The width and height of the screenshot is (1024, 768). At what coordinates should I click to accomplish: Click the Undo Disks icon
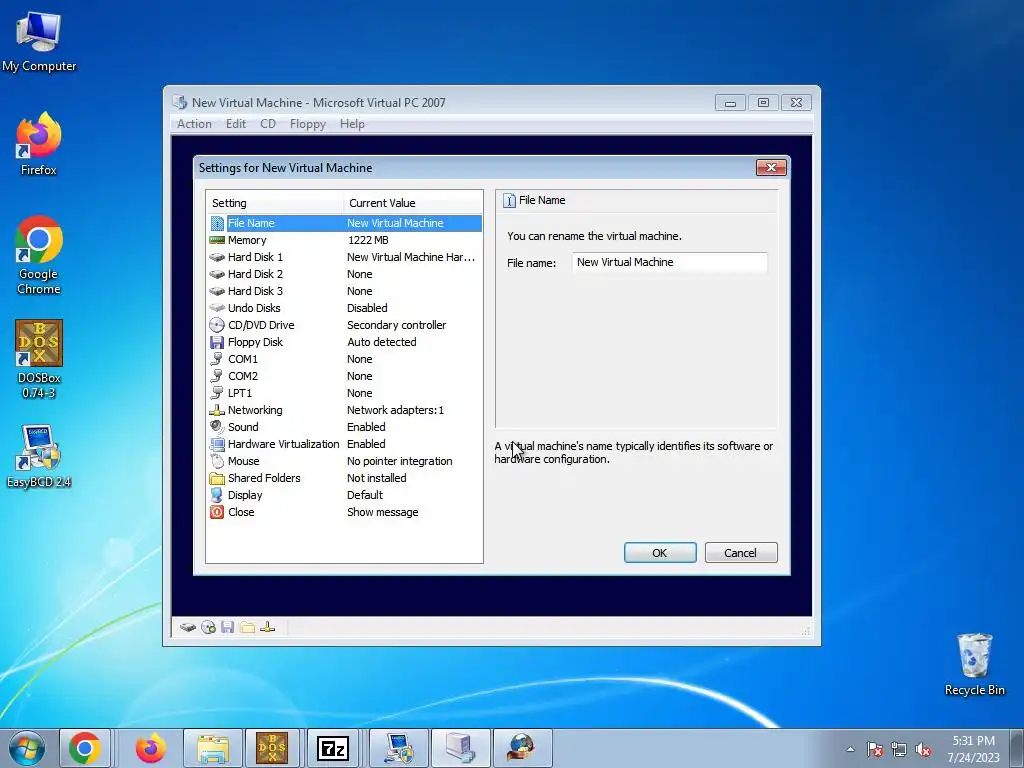pyautogui.click(x=217, y=308)
